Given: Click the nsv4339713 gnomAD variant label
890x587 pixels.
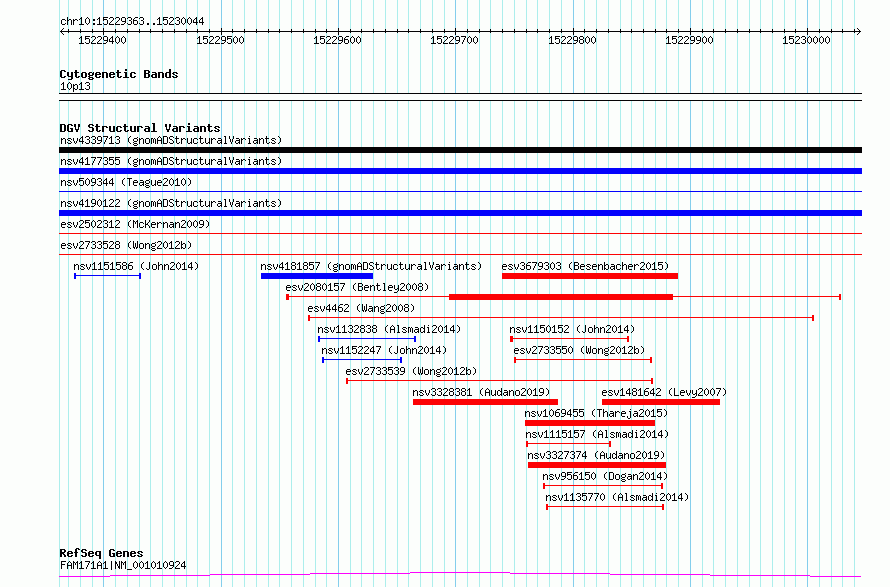Looking at the screenshot, I should click(x=171, y=140).
